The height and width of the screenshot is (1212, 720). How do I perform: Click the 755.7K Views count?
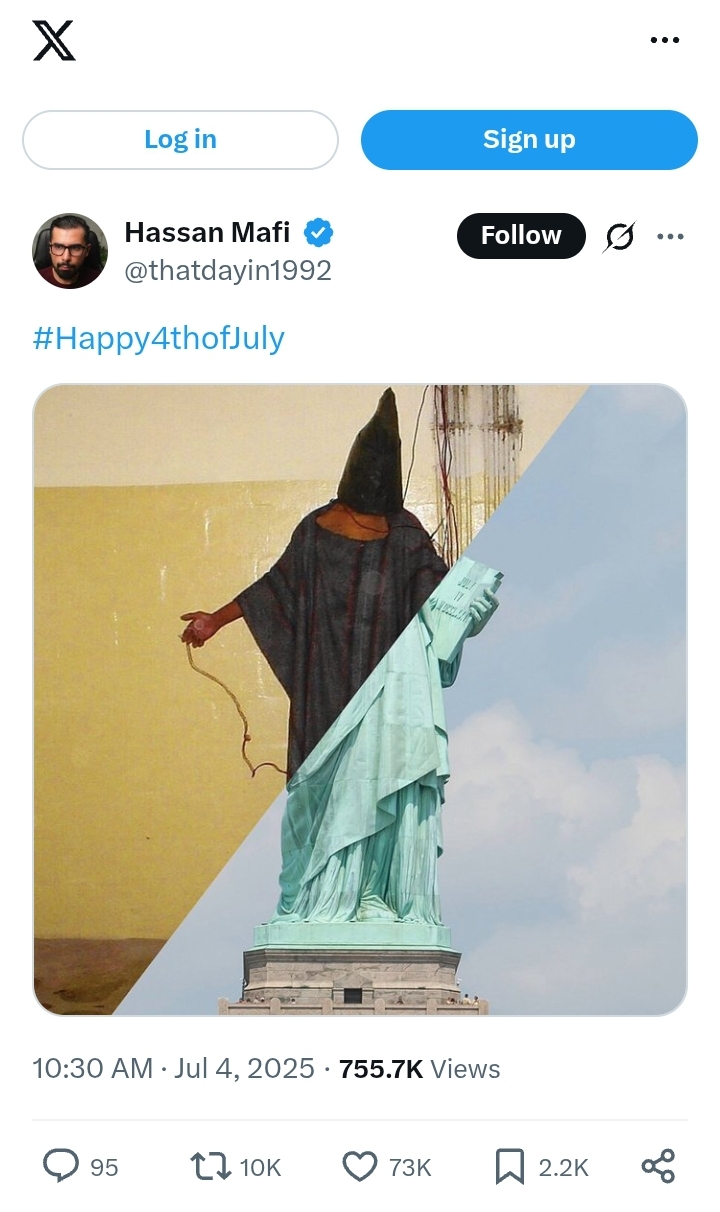420,1068
